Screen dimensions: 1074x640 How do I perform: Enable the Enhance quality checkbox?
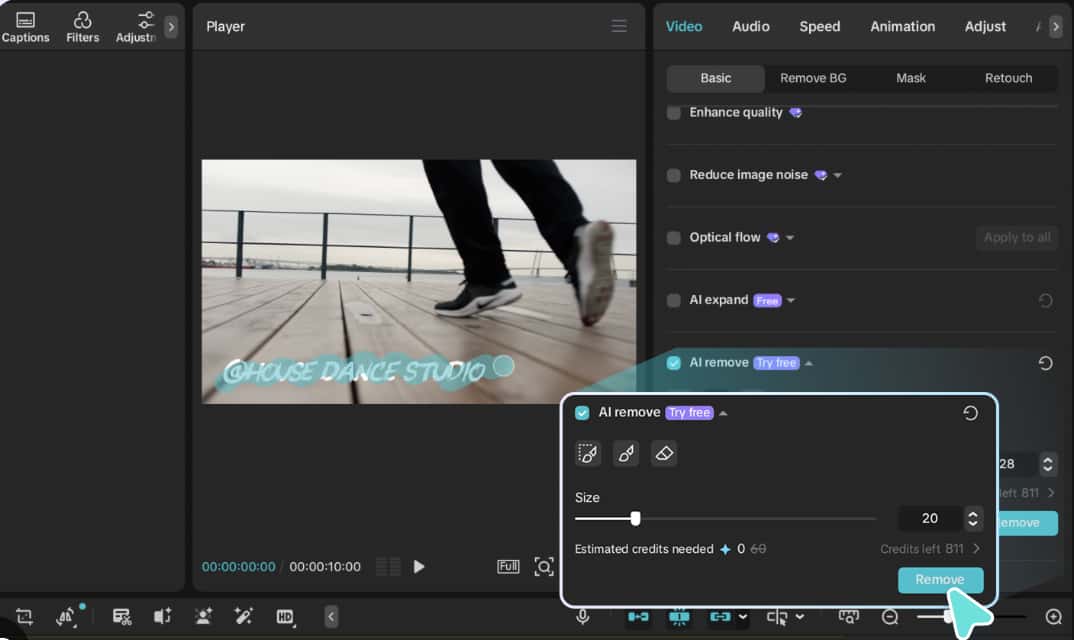click(673, 112)
